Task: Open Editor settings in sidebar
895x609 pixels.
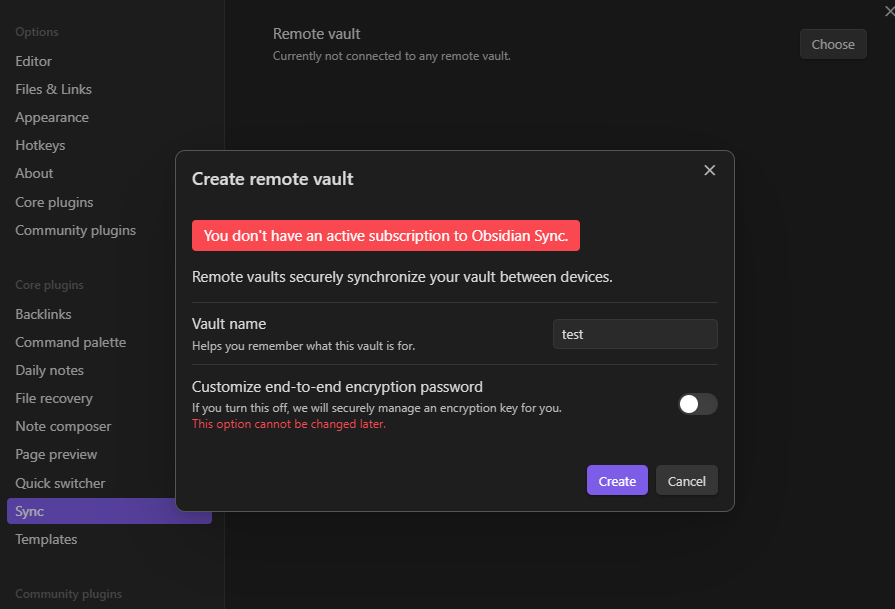Action: (34, 61)
